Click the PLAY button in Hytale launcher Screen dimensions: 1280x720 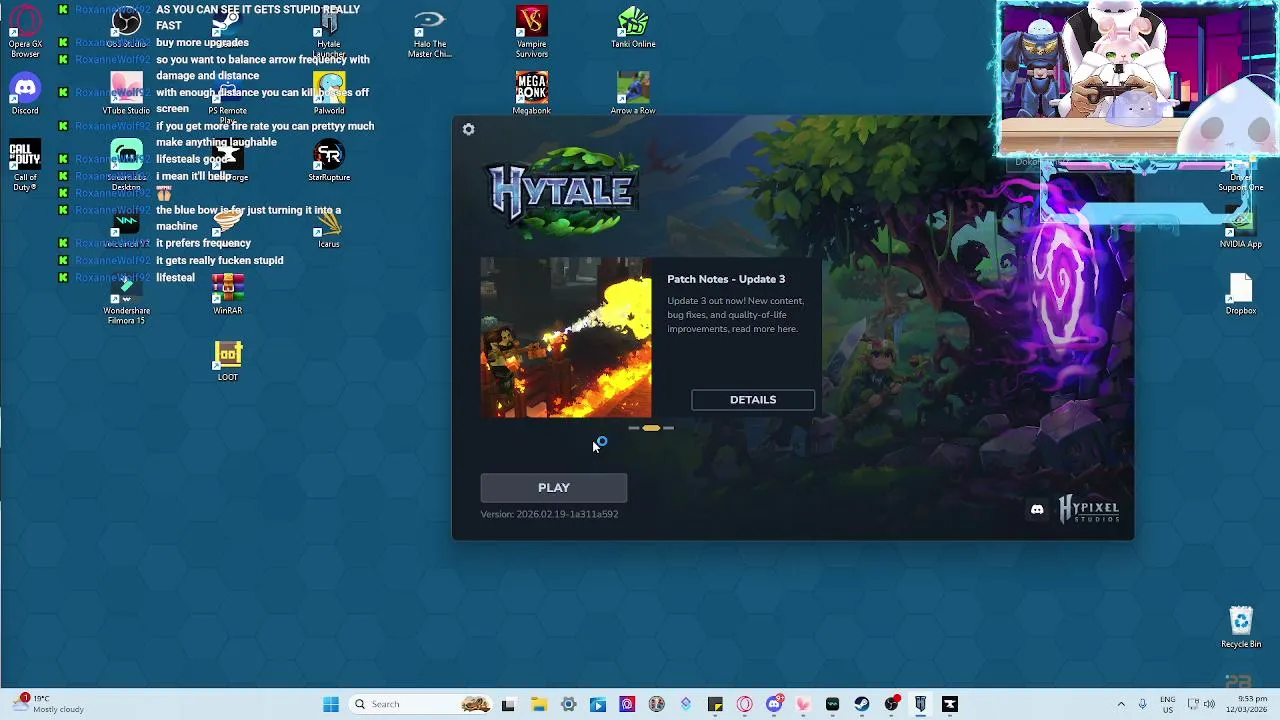pyautogui.click(x=554, y=488)
